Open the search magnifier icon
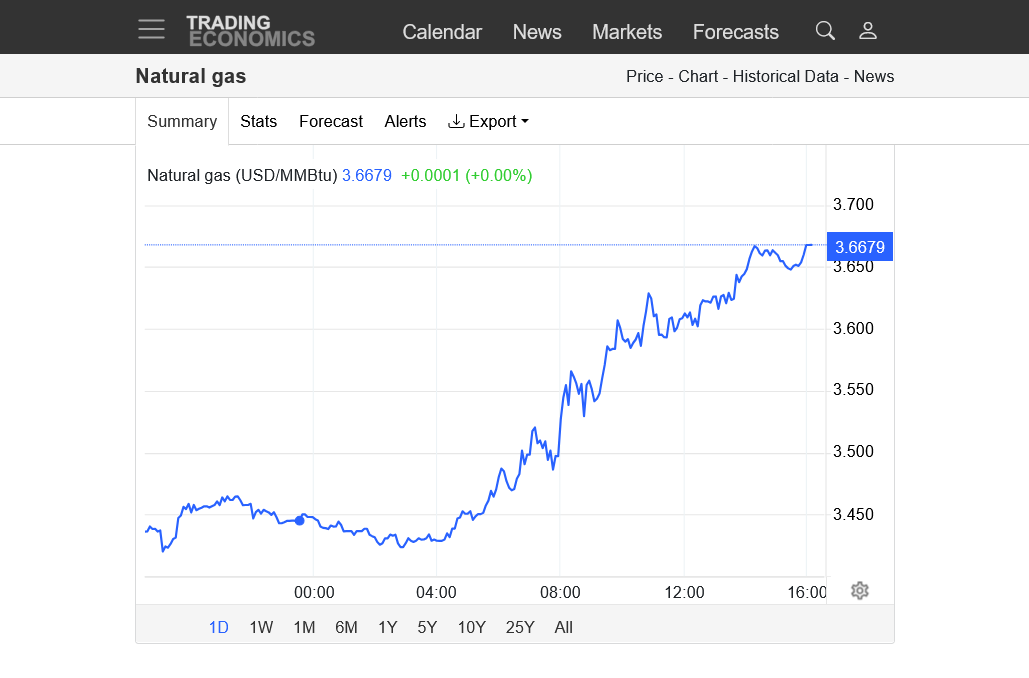Image resolution: width=1029 pixels, height=678 pixels. (825, 31)
